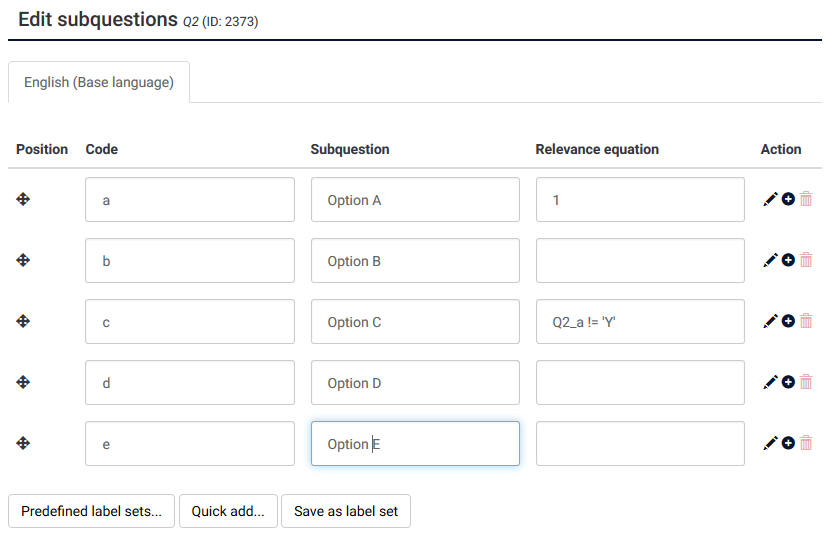Image resolution: width=832 pixels, height=537 pixels.
Task: Click the Option B subquestion field
Action: point(415,261)
